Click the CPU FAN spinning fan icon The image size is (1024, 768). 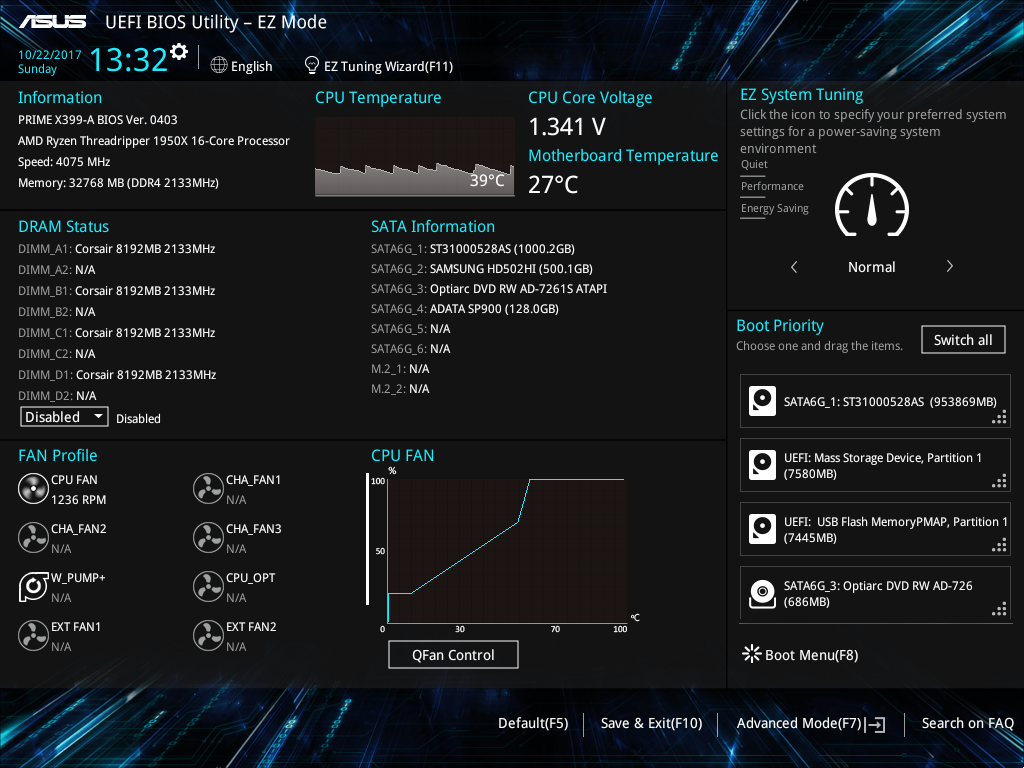pyautogui.click(x=33, y=489)
